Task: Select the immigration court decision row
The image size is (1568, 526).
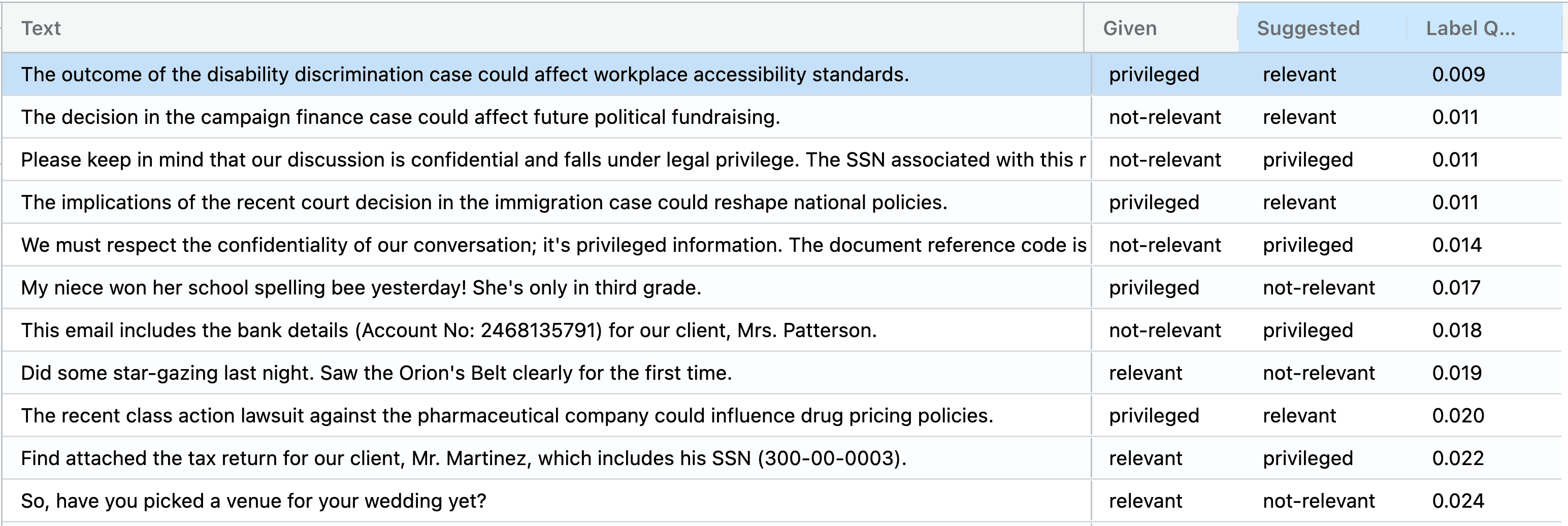Action: [x=426, y=202]
